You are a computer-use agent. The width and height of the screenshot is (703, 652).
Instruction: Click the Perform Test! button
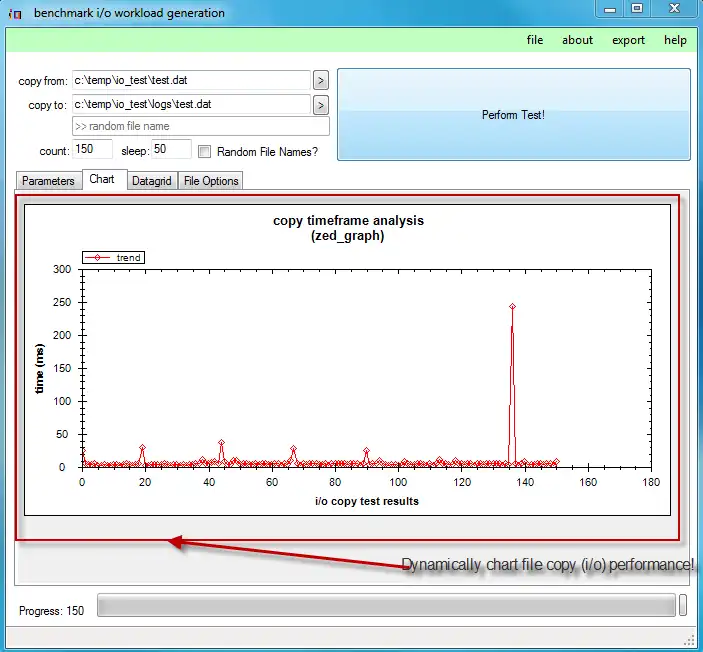click(x=513, y=114)
